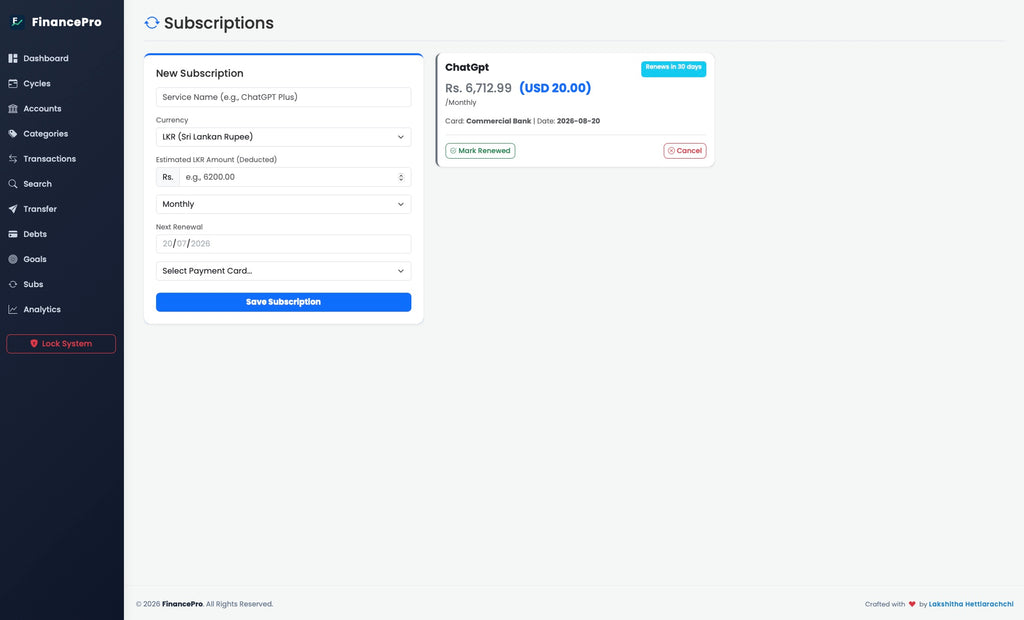Expand the Currency LKR dropdown

pos(283,137)
